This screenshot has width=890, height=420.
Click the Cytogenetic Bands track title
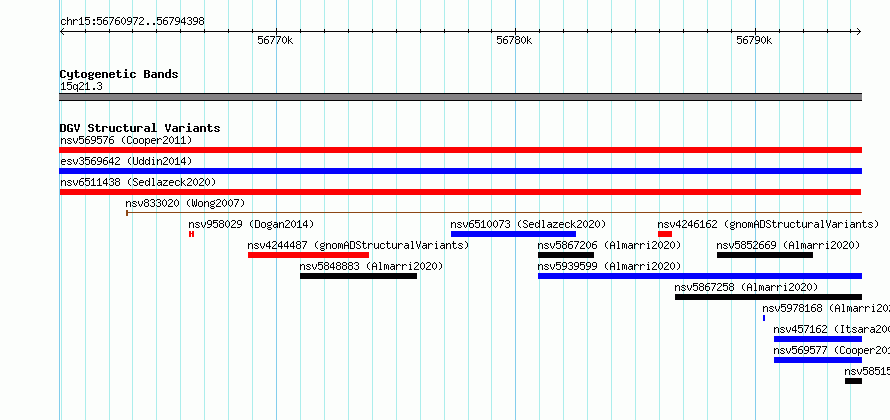[x=119, y=74]
